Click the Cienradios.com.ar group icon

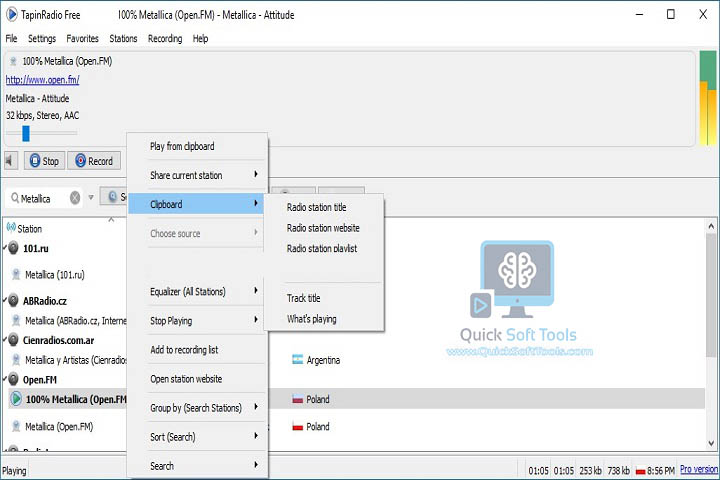[14, 340]
